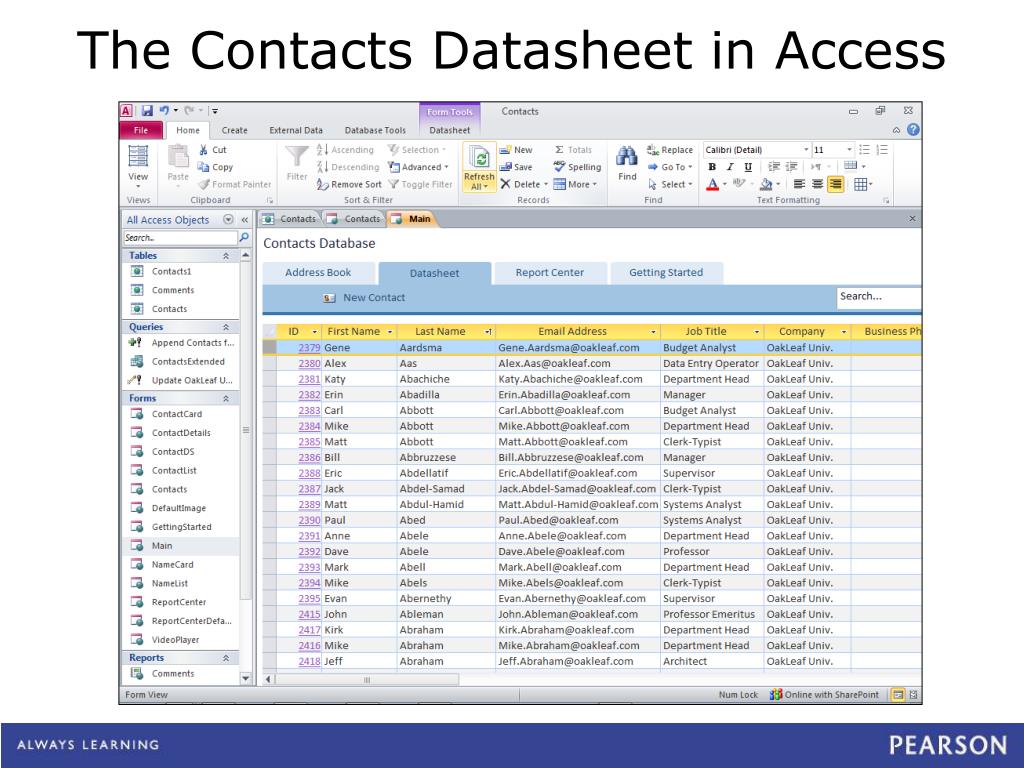This screenshot has width=1024, height=768.
Task: Click Online with SharePoint status icon
Action: [776, 695]
